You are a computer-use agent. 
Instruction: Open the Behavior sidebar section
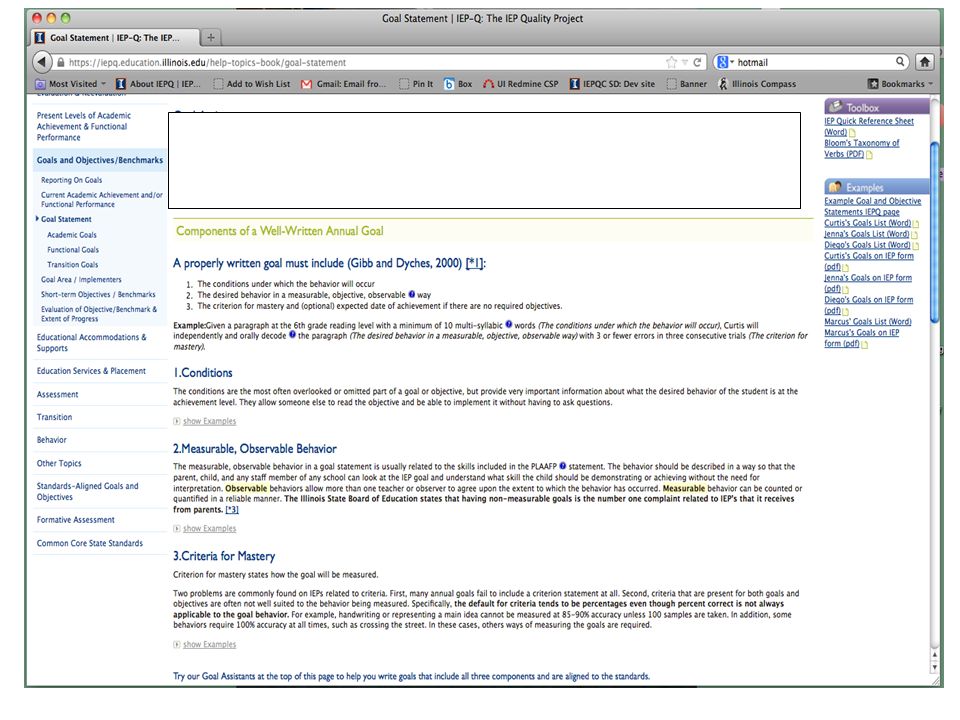(x=51, y=440)
